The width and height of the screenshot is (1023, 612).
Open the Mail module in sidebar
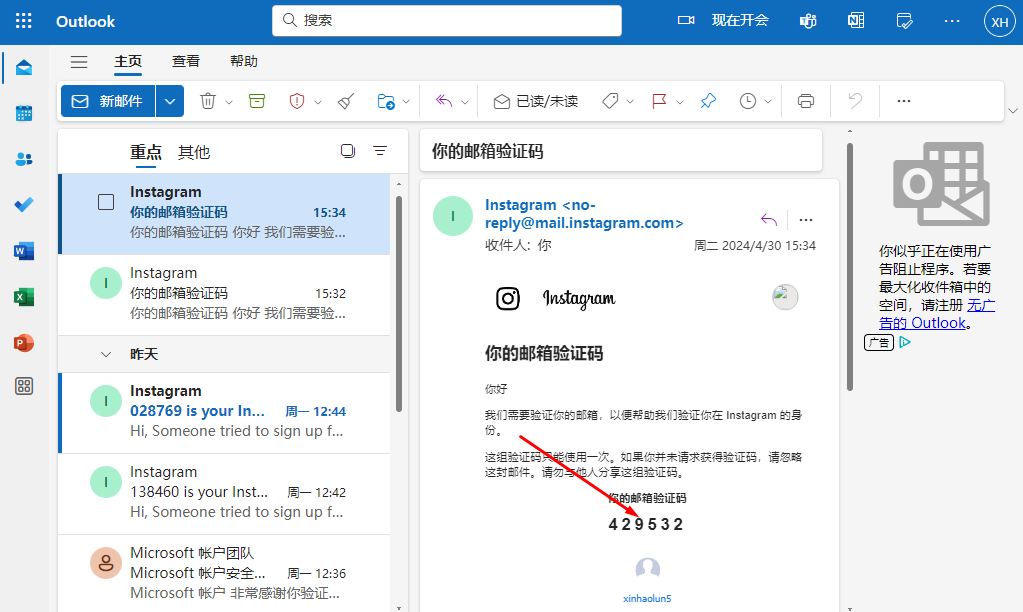coord(24,68)
